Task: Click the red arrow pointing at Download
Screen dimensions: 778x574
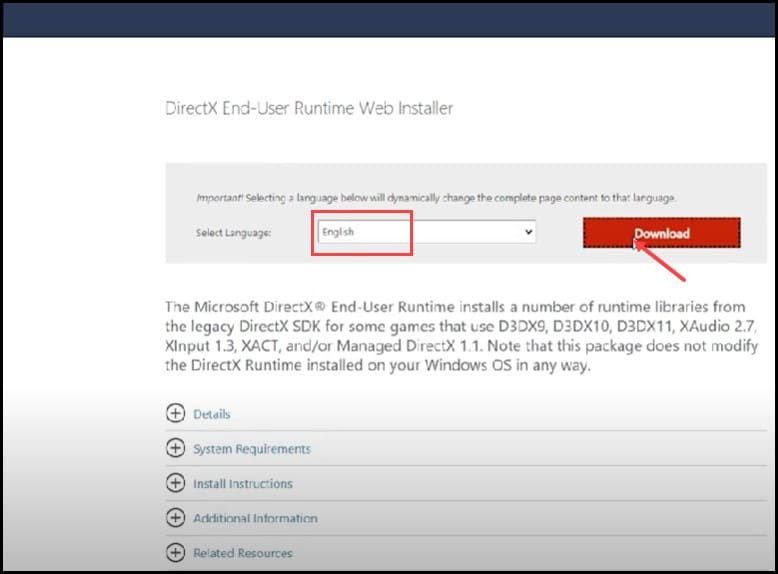Action: (x=665, y=262)
